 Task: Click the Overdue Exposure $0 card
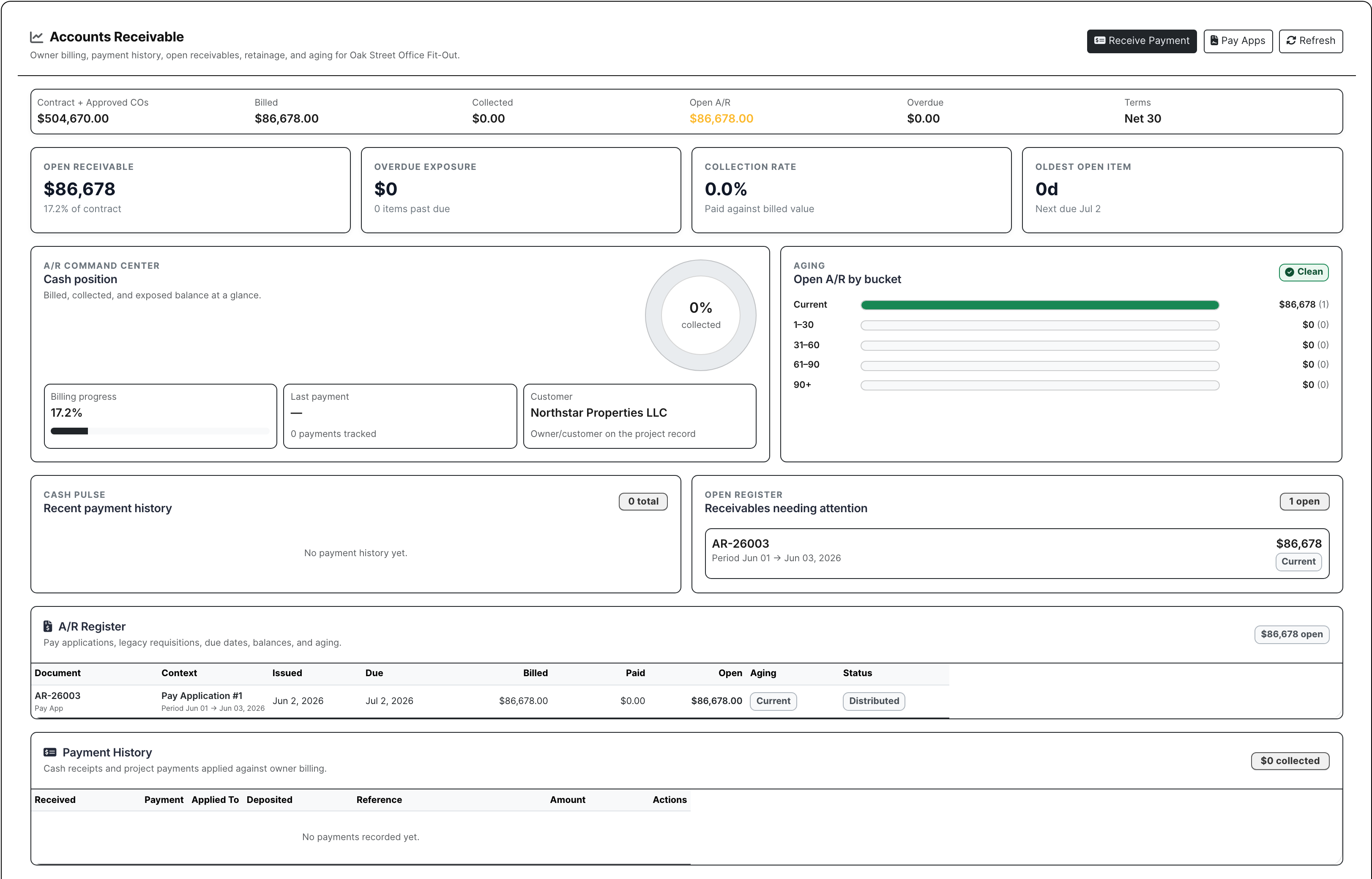(521, 190)
